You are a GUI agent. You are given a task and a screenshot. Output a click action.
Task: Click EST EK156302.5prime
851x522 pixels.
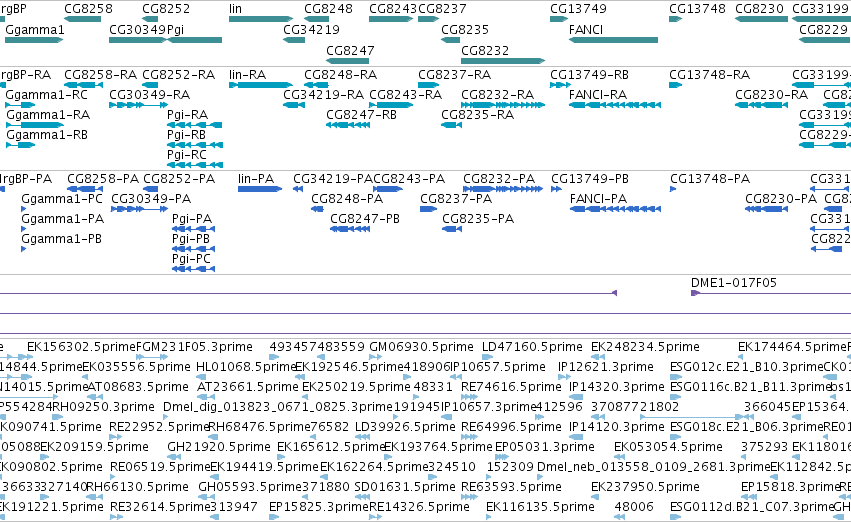(81, 347)
